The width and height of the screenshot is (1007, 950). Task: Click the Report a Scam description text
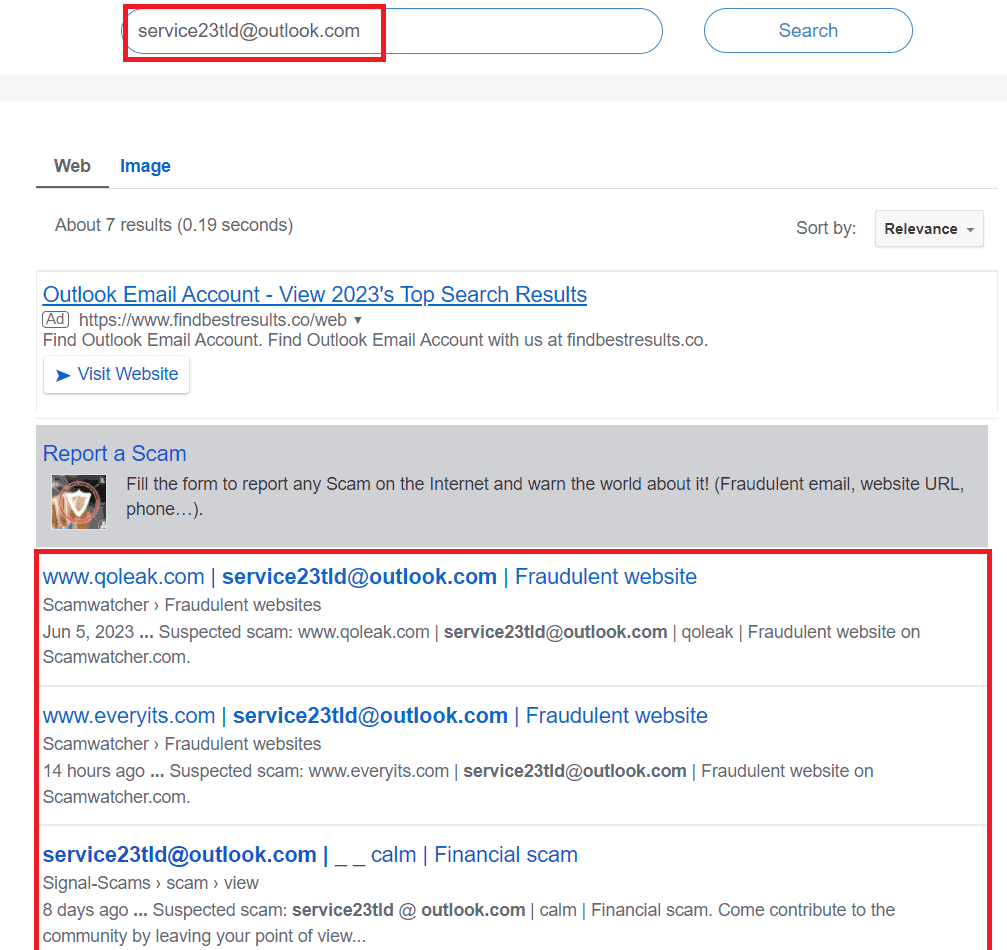(x=545, y=496)
